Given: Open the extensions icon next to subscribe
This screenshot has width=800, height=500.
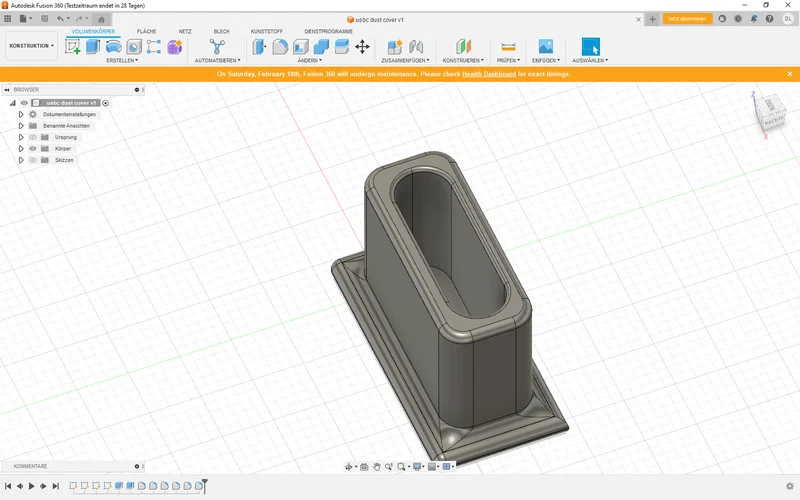Looking at the screenshot, I should [x=722, y=19].
